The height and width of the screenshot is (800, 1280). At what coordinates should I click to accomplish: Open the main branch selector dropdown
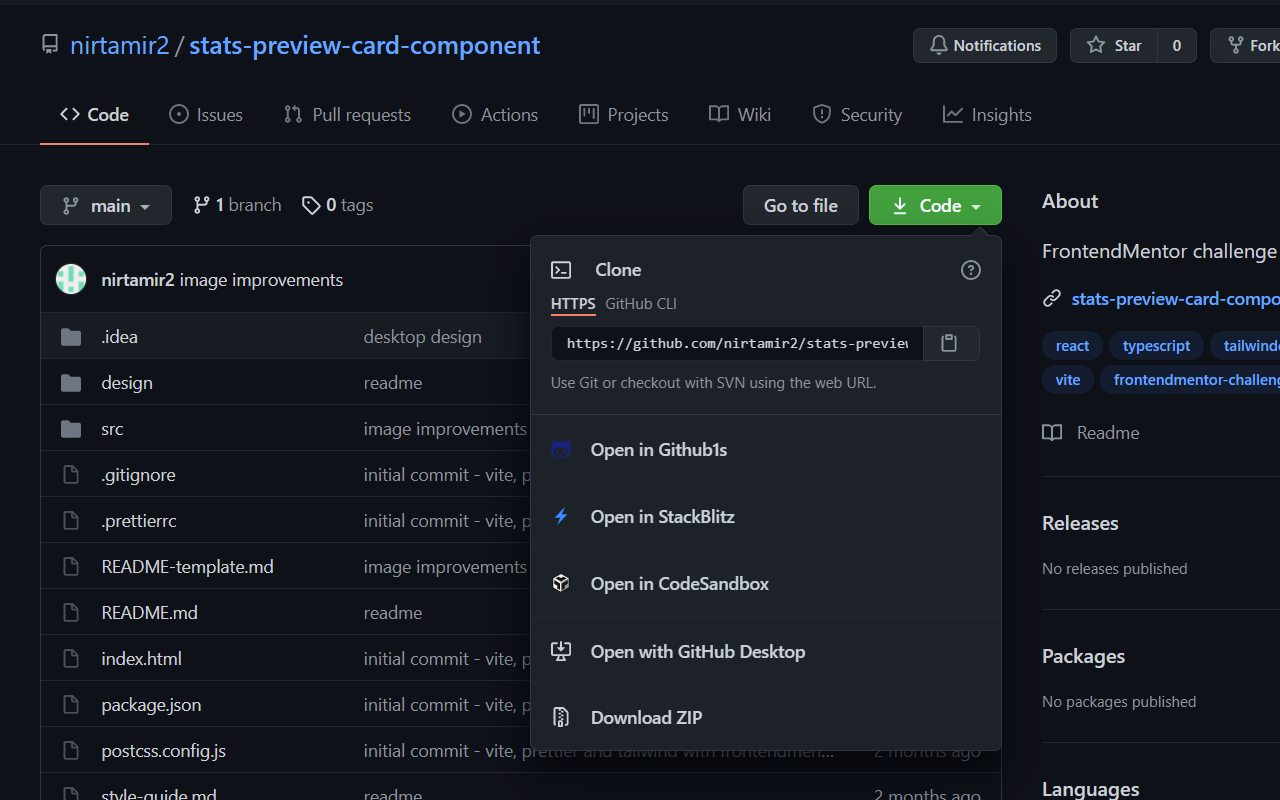click(106, 205)
